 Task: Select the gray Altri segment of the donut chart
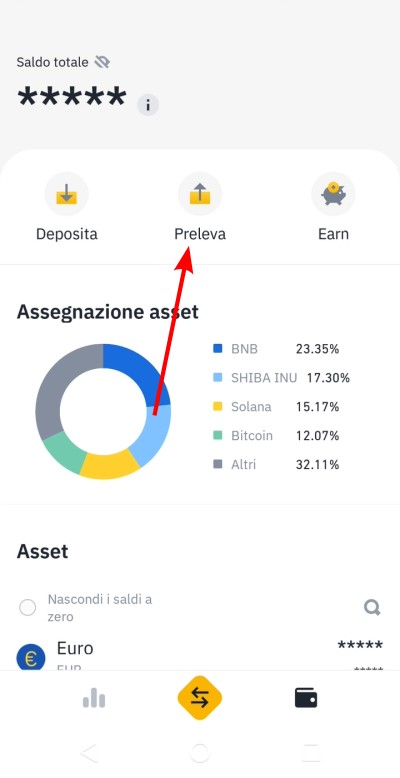[65, 387]
